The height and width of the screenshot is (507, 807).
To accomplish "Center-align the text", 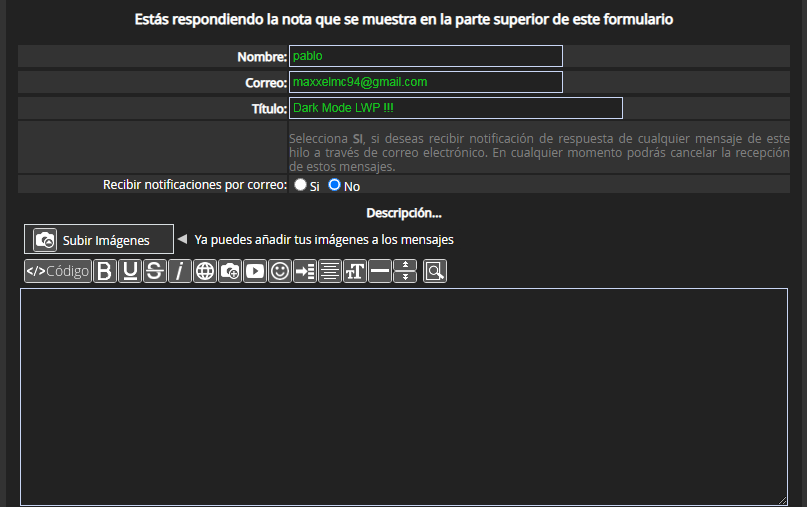I will [x=330, y=271].
